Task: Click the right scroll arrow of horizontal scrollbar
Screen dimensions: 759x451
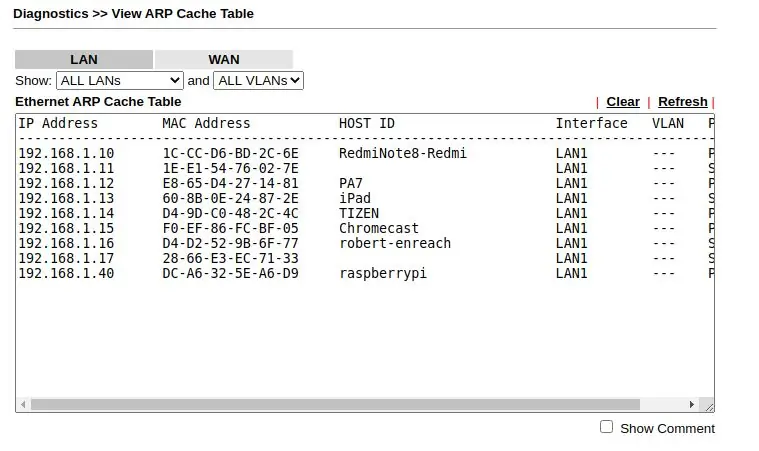Action: (x=692, y=404)
